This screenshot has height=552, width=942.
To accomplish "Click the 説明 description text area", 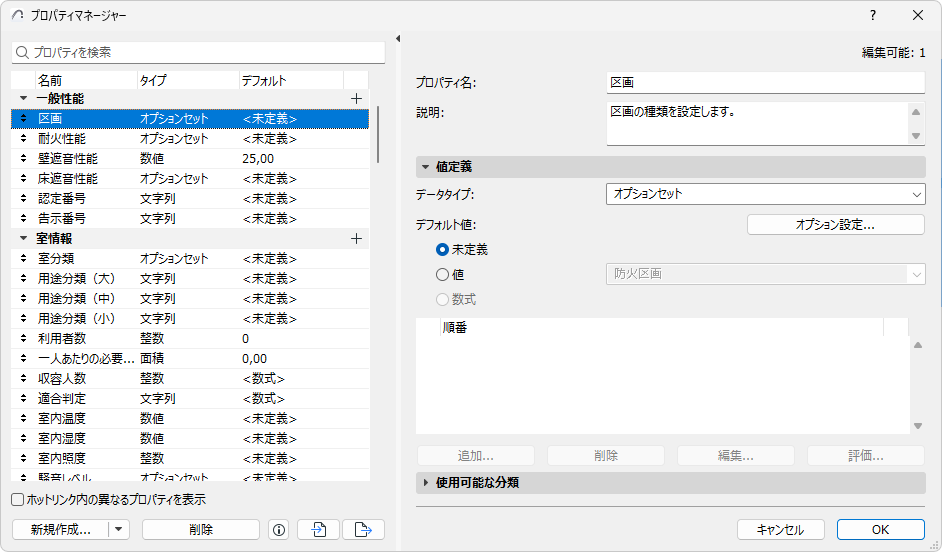I will click(757, 123).
